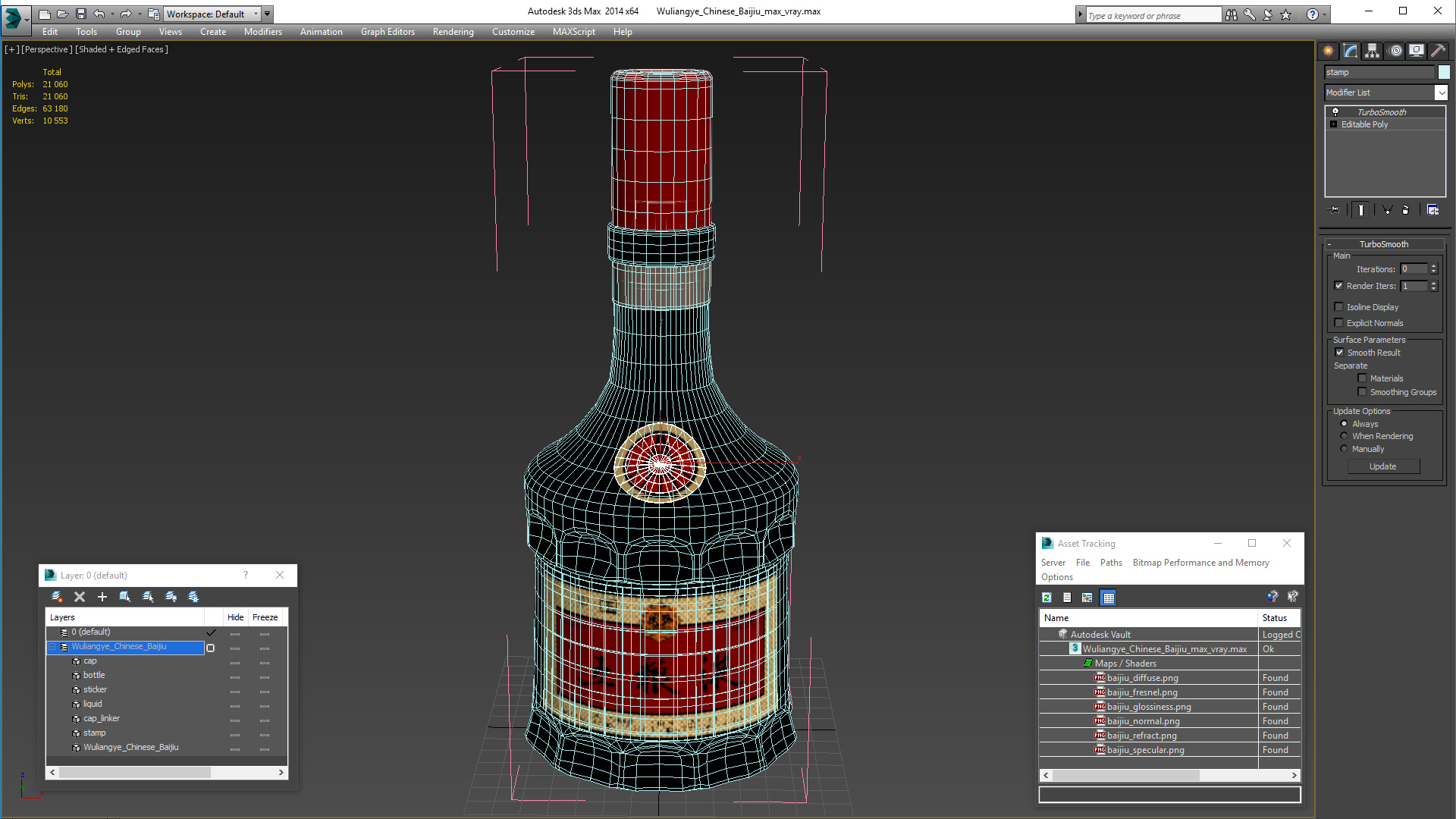The image size is (1456, 819).
Task: Click the Open File folder icon
Action: click(62, 14)
